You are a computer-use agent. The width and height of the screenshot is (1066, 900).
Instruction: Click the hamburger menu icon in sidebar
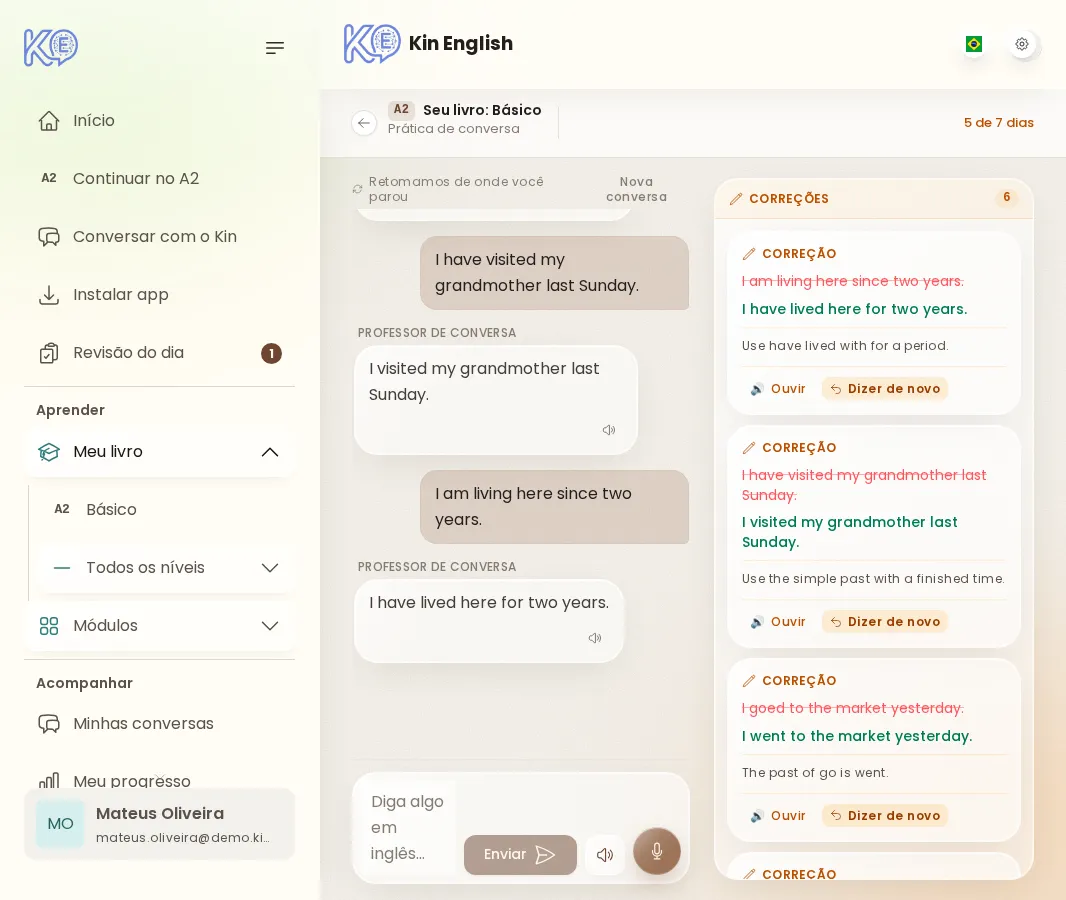click(275, 48)
